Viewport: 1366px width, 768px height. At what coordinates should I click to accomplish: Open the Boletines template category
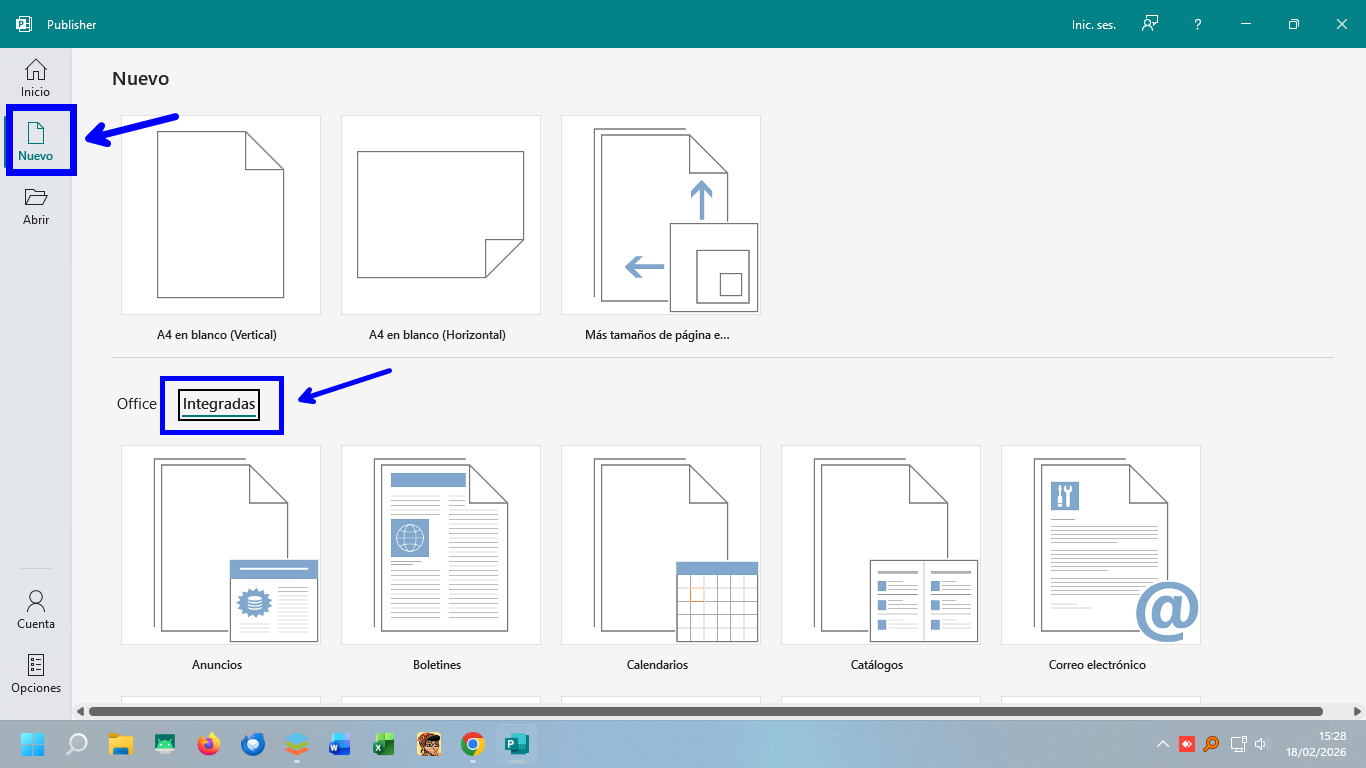tap(441, 545)
